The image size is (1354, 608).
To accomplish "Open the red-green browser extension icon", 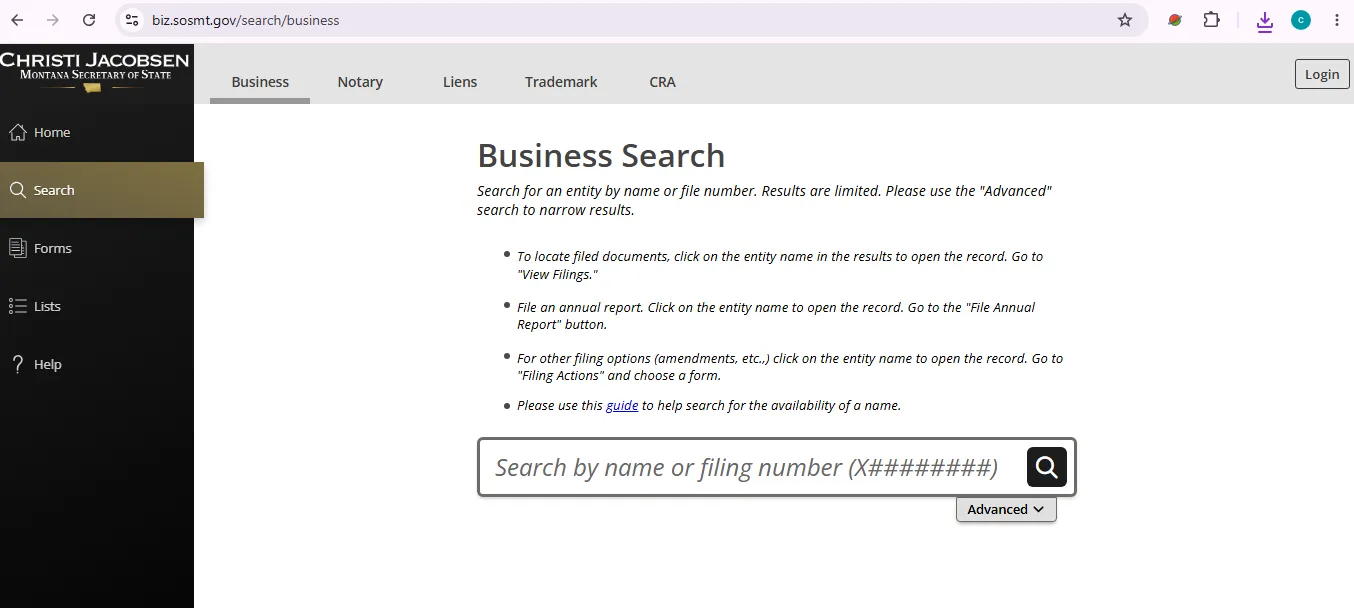I will point(1175,20).
